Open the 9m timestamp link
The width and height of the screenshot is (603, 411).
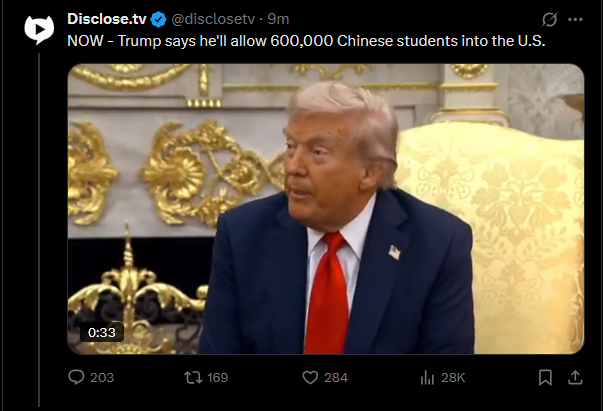click(278, 19)
